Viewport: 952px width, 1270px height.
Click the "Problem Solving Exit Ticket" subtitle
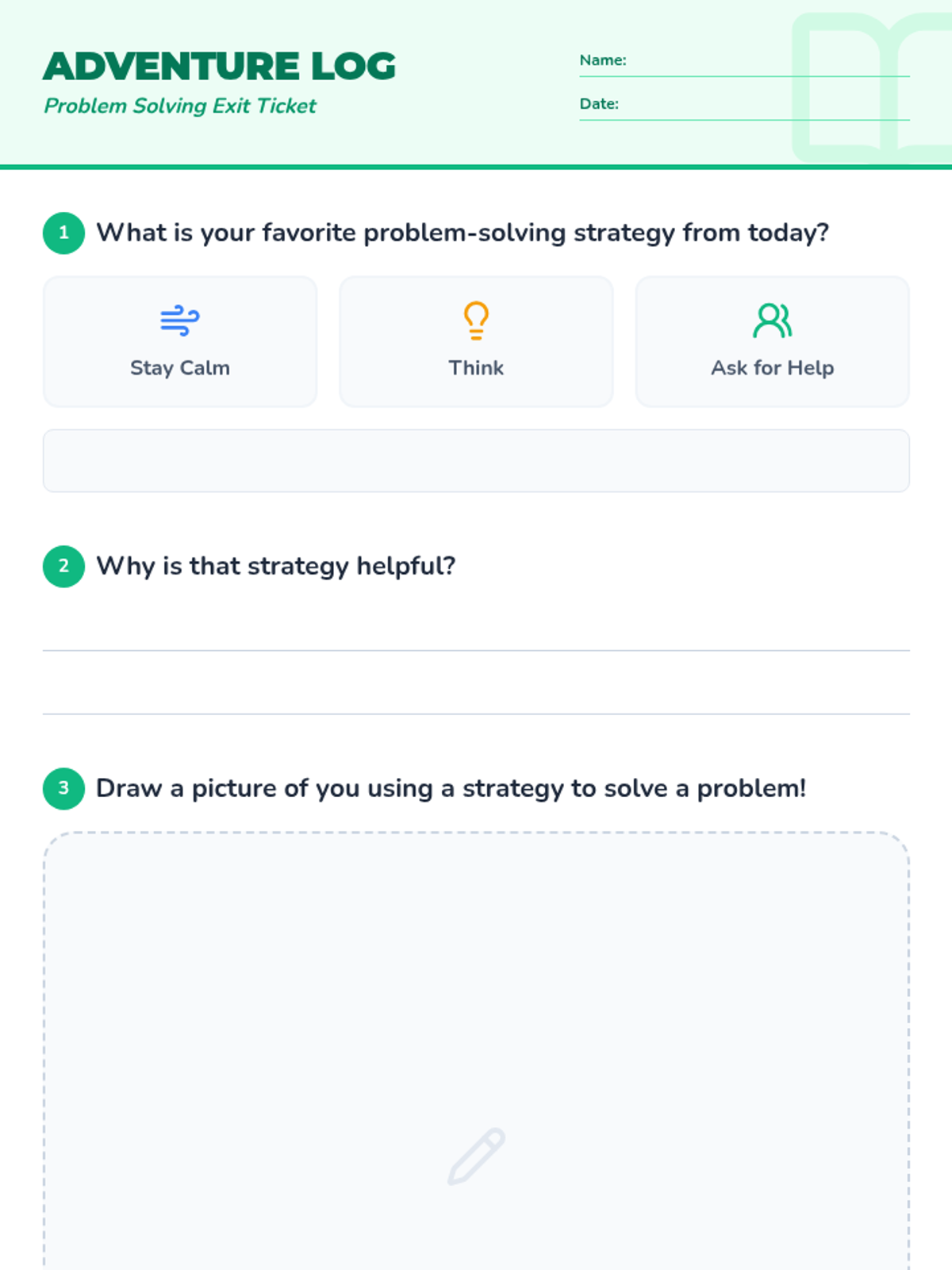point(180,106)
